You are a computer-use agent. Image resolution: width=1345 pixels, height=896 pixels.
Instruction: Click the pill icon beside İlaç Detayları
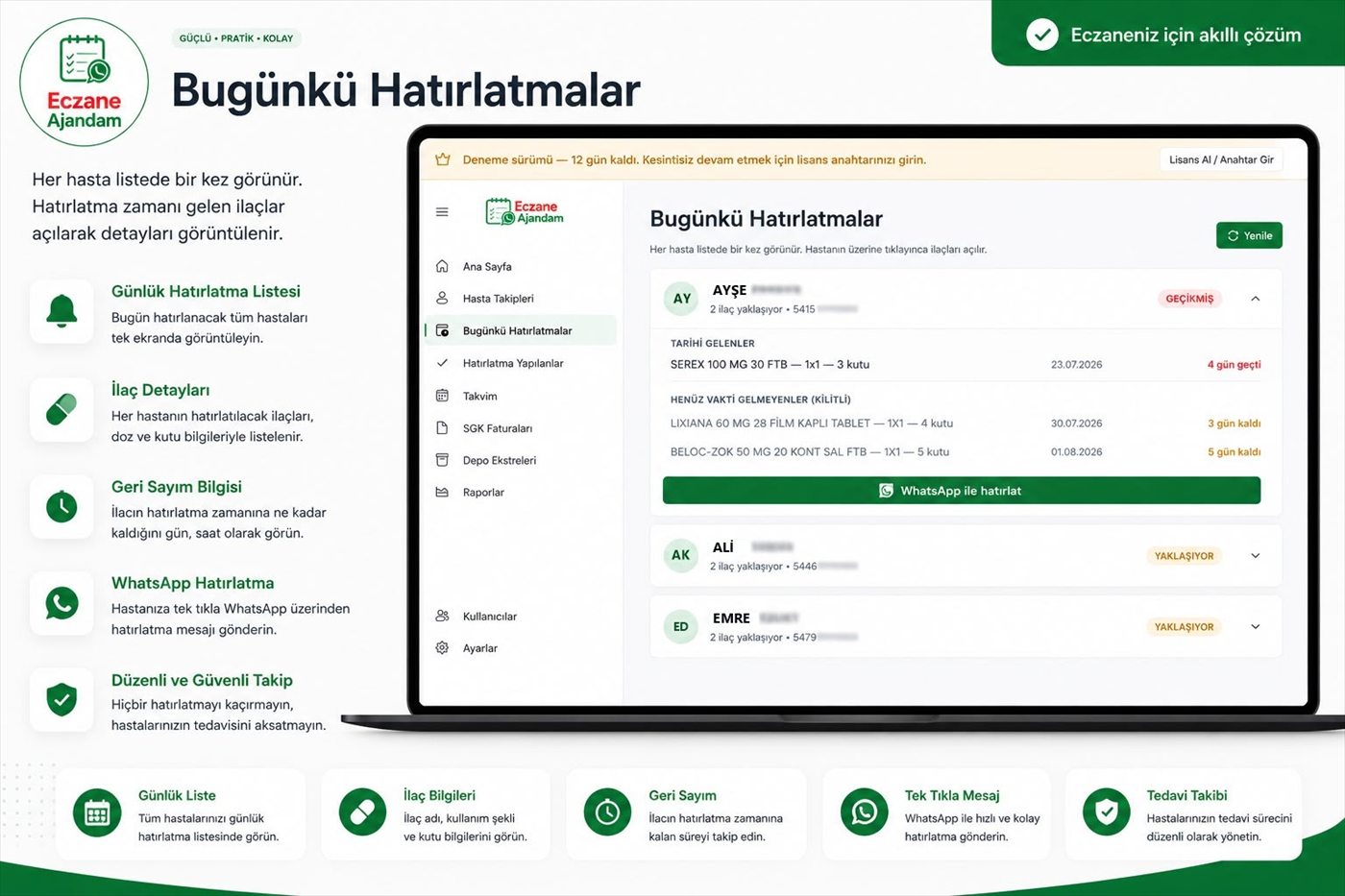61,410
